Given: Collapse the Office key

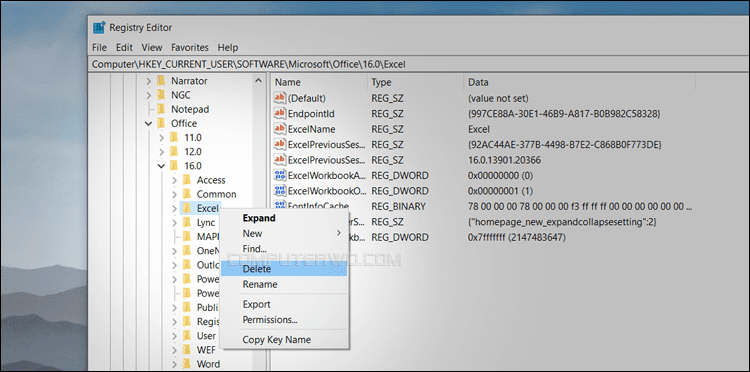Looking at the screenshot, I should [x=149, y=124].
